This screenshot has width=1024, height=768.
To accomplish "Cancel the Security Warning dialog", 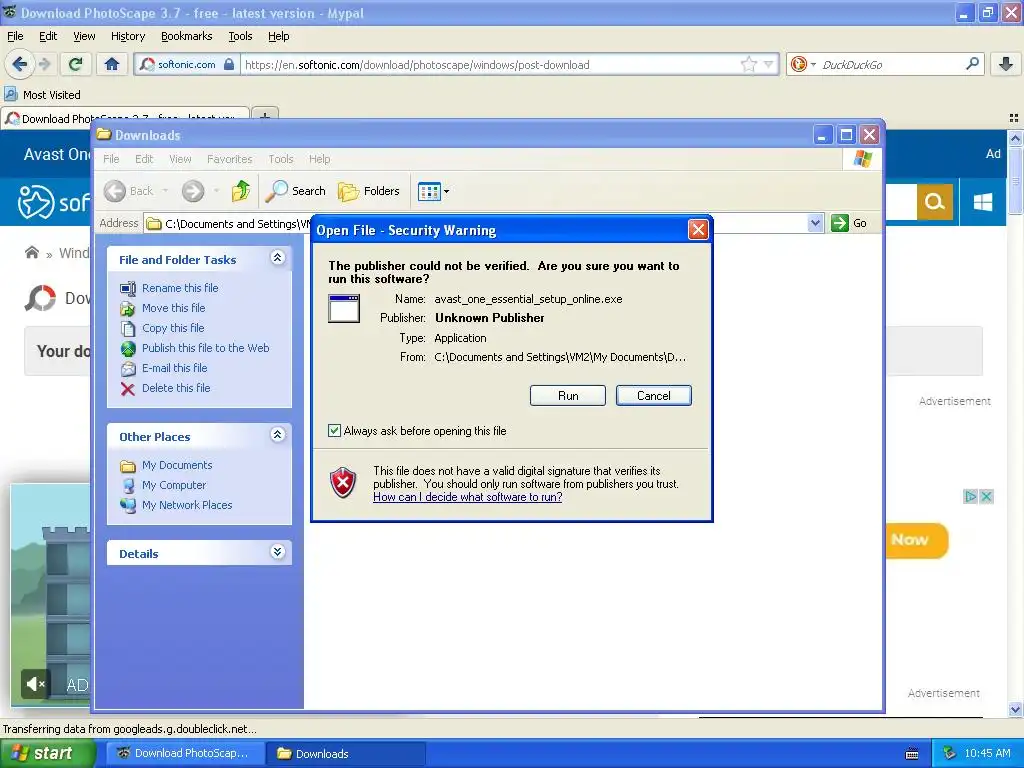I will [653, 396].
